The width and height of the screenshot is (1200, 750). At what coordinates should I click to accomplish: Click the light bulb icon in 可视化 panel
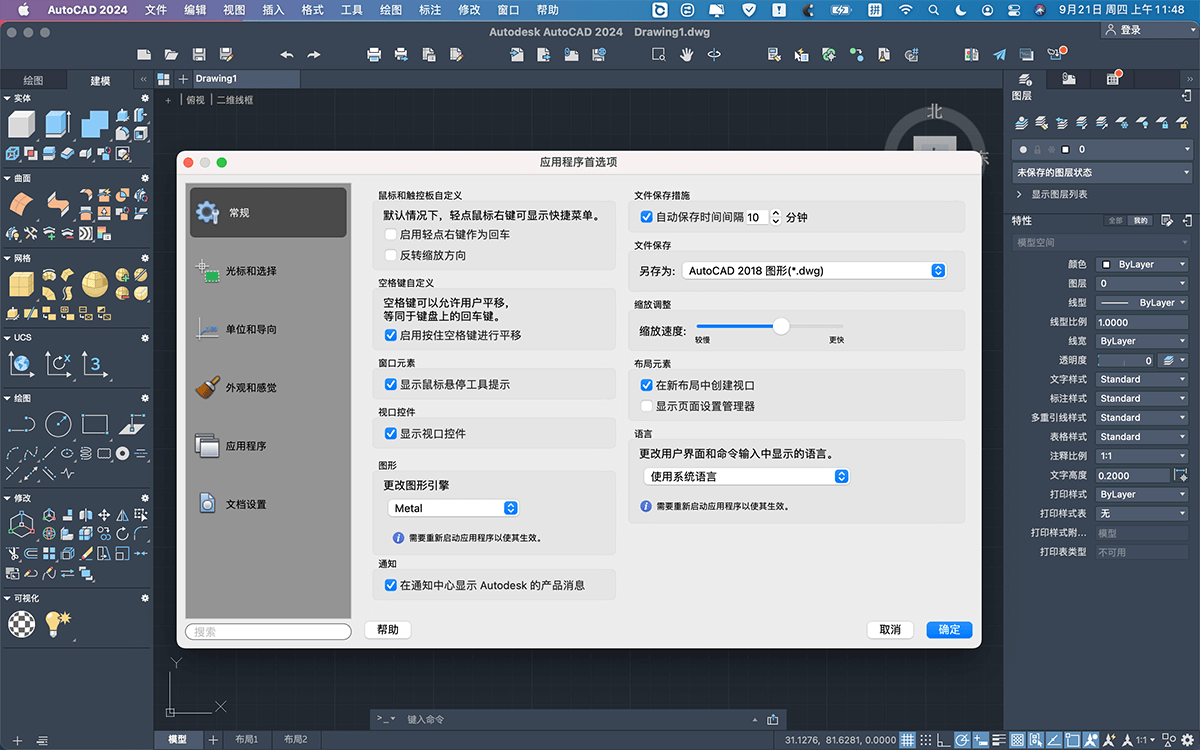58,623
